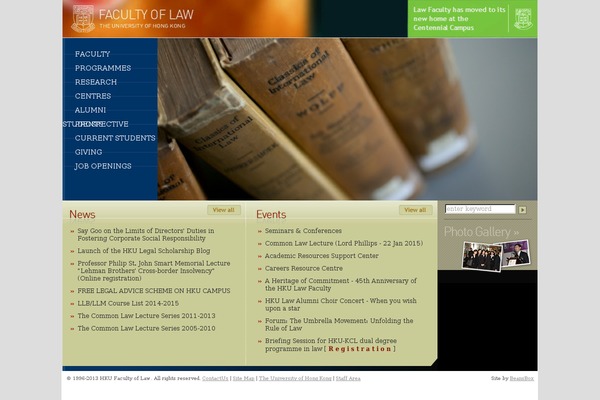Open the CENTRES menu item

click(x=93, y=96)
